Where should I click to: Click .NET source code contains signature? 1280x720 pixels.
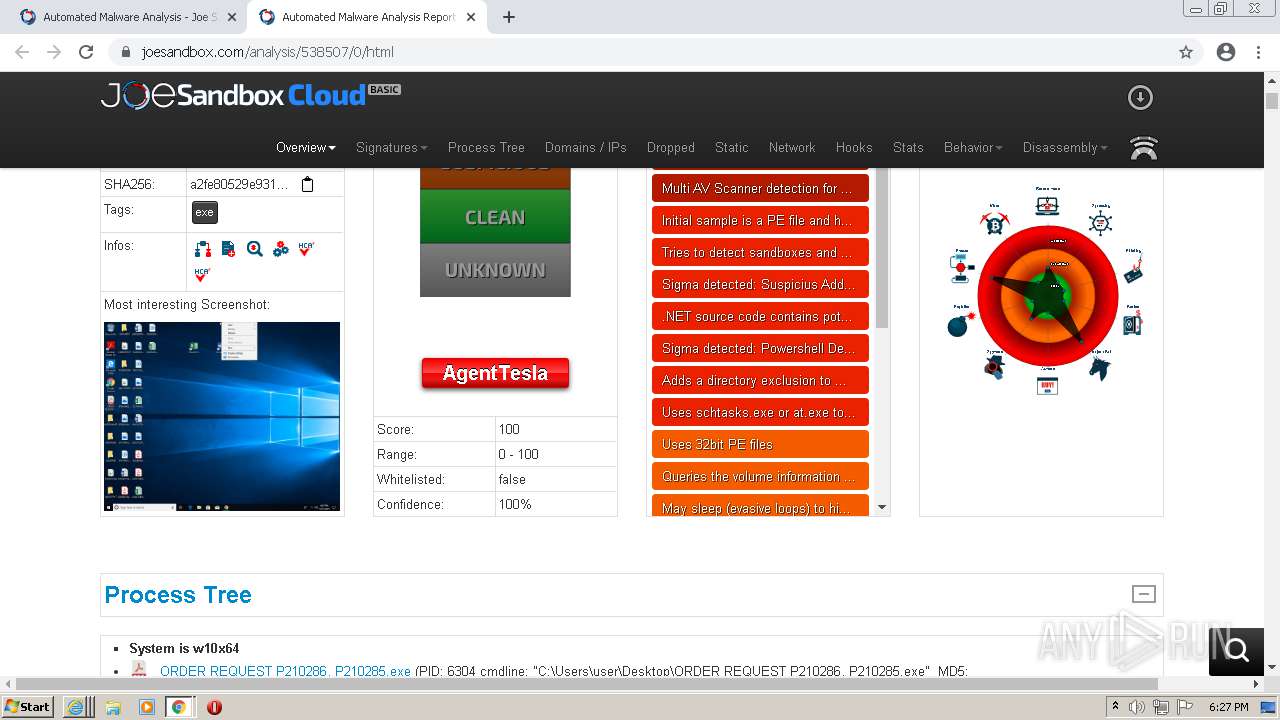click(760, 316)
